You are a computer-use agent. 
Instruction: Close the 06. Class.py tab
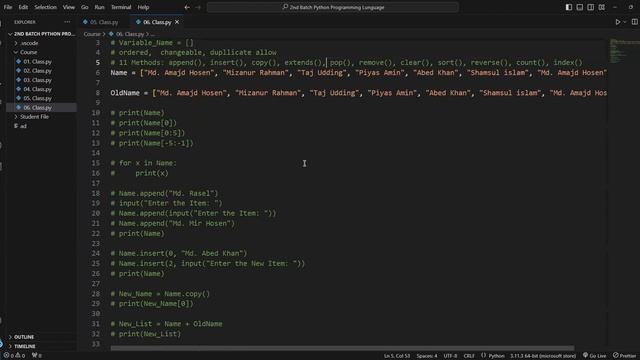pos(177,22)
